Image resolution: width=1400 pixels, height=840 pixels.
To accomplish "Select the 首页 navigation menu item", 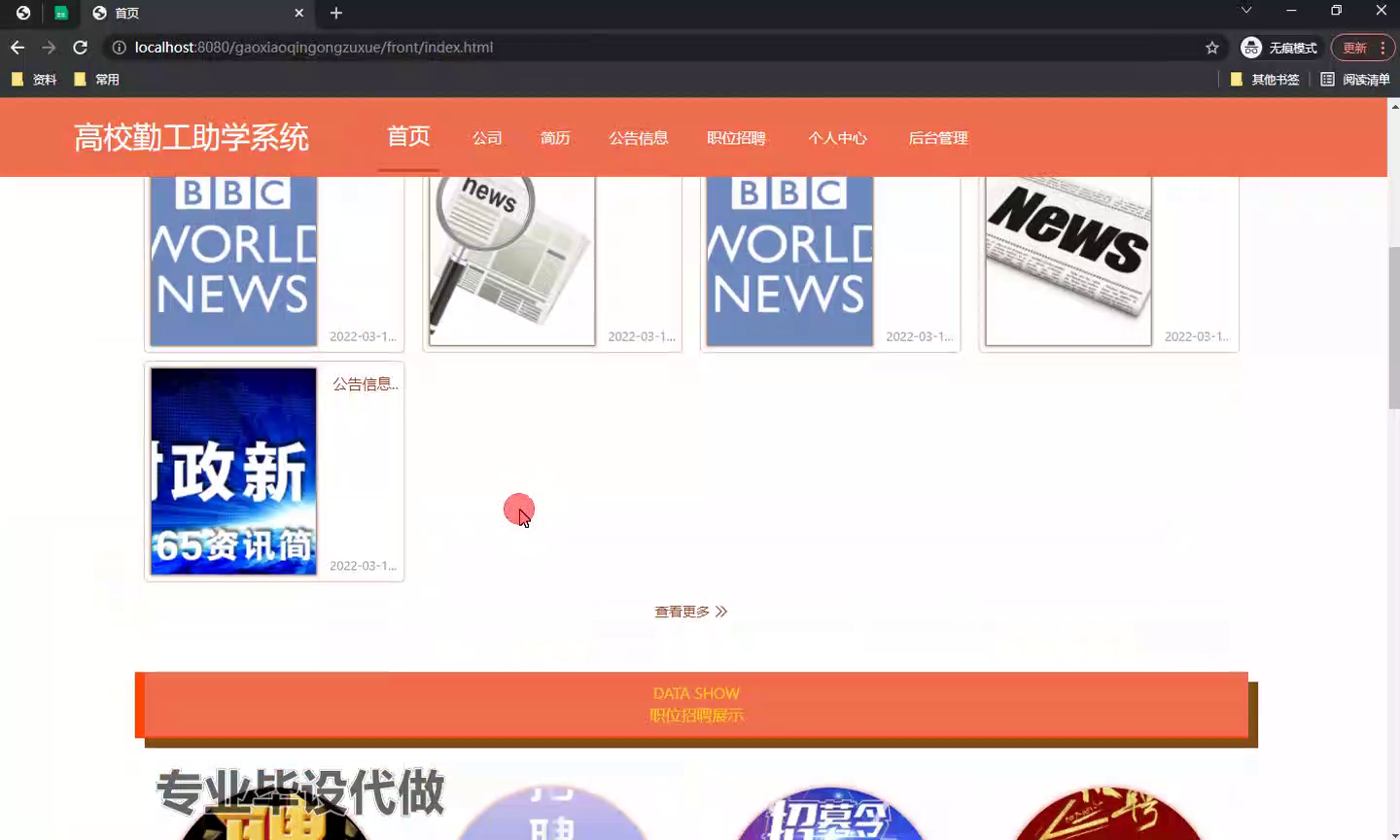I will (x=408, y=137).
